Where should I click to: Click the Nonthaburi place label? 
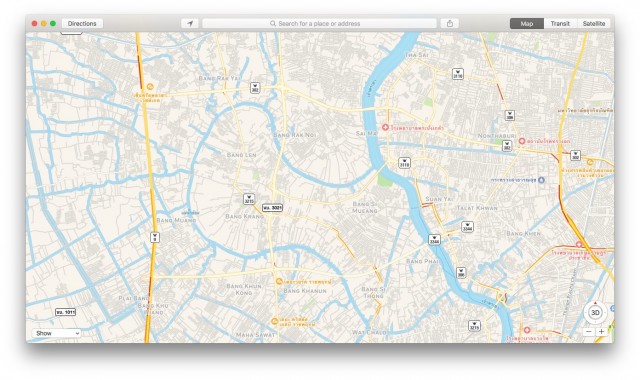click(497, 136)
